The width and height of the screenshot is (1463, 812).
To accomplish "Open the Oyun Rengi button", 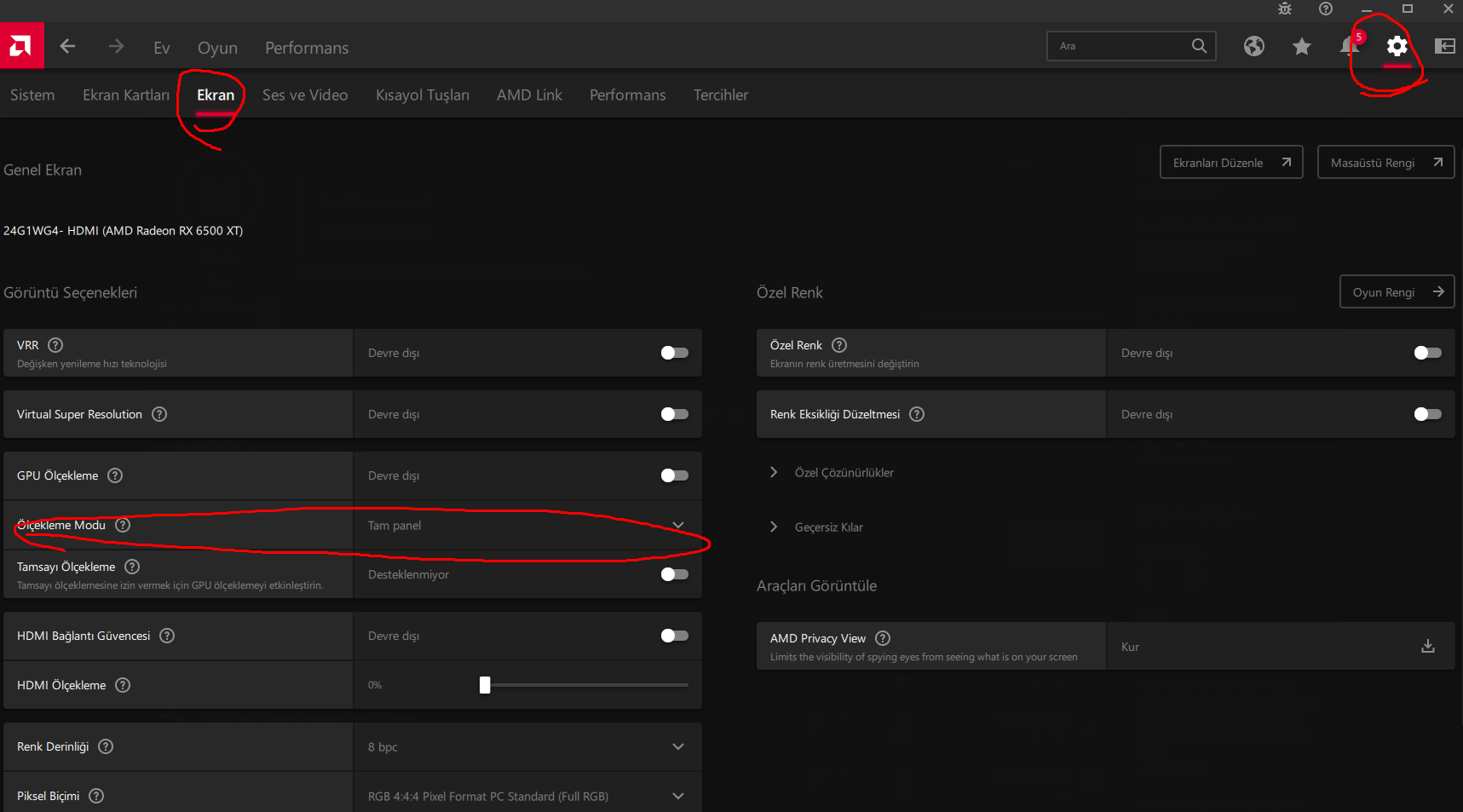I will tap(1396, 292).
